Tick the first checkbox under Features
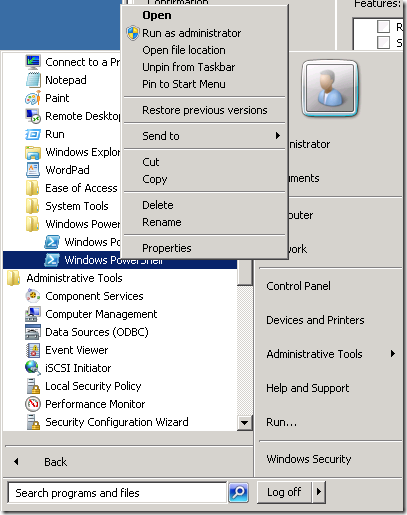 pos(383,26)
